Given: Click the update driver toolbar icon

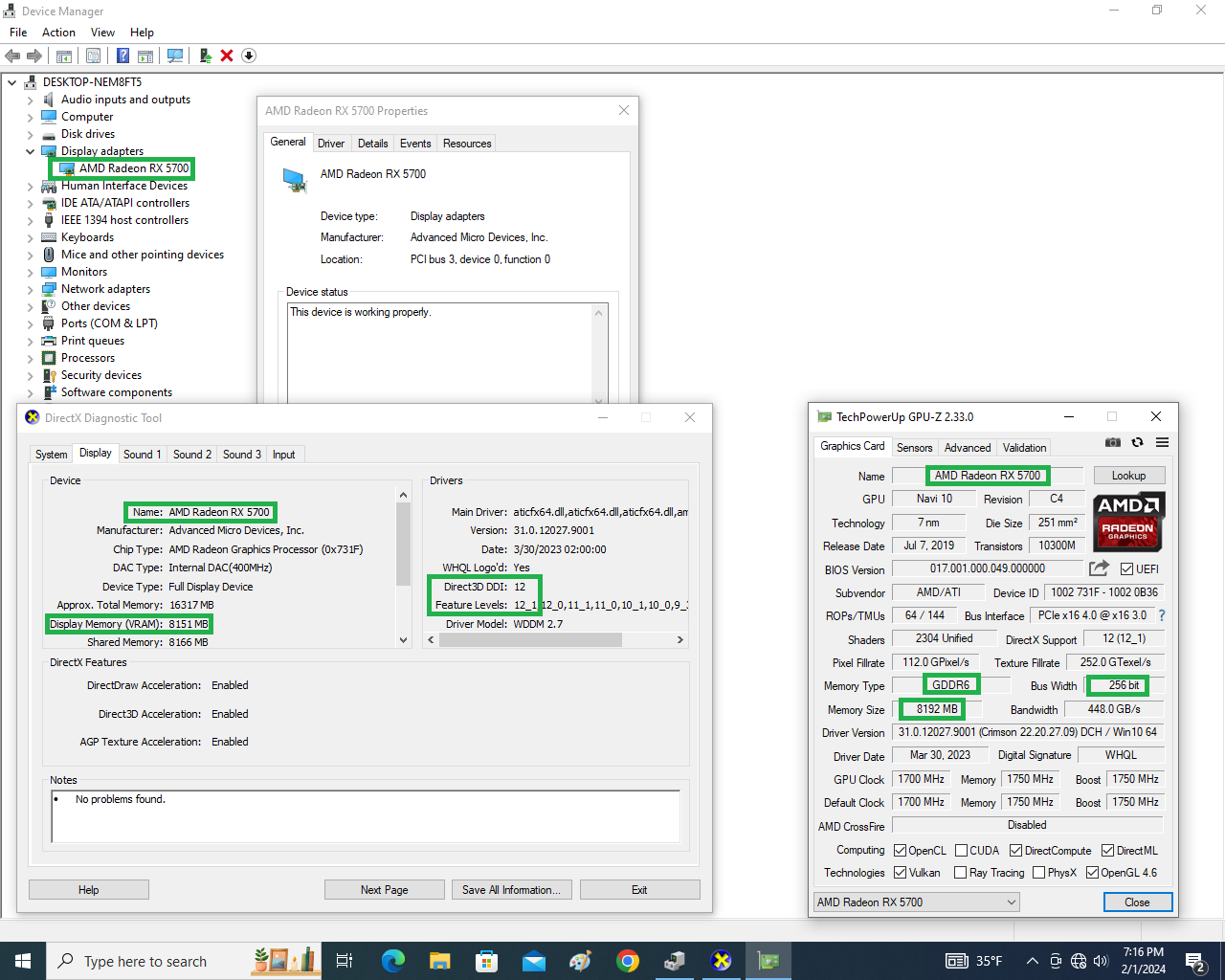Looking at the screenshot, I should point(205,56).
